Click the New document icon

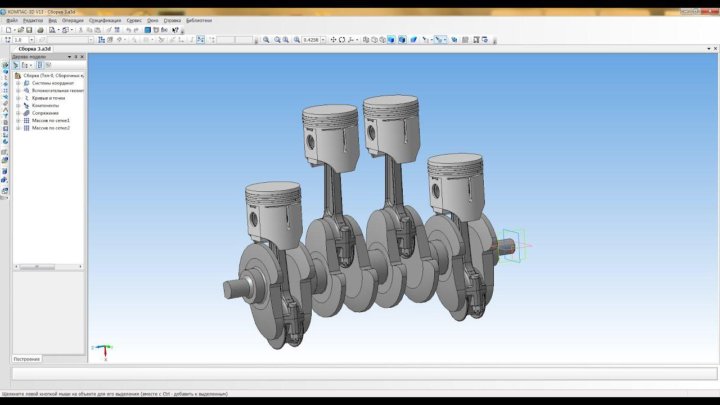coord(8,30)
